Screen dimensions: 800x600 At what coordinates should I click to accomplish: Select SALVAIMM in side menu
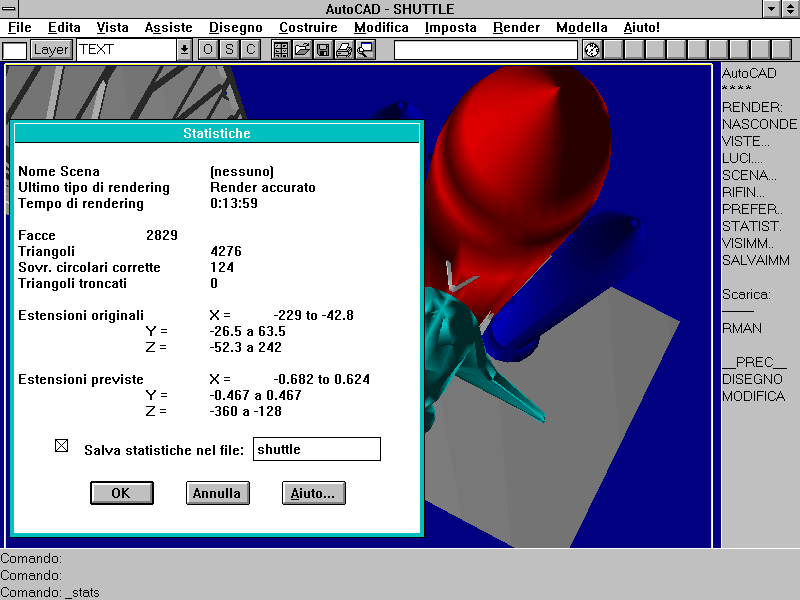tap(756, 260)
